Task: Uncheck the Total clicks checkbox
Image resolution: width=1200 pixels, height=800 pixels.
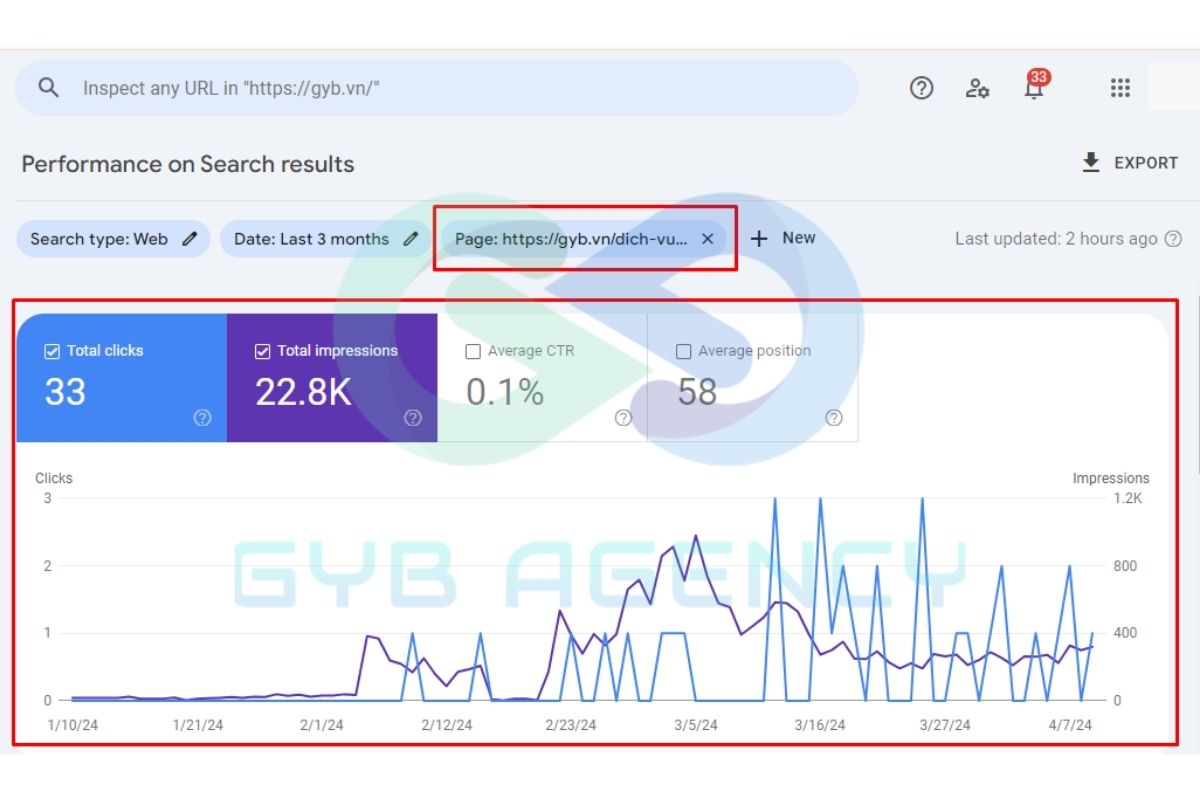Action: point(52,351)
